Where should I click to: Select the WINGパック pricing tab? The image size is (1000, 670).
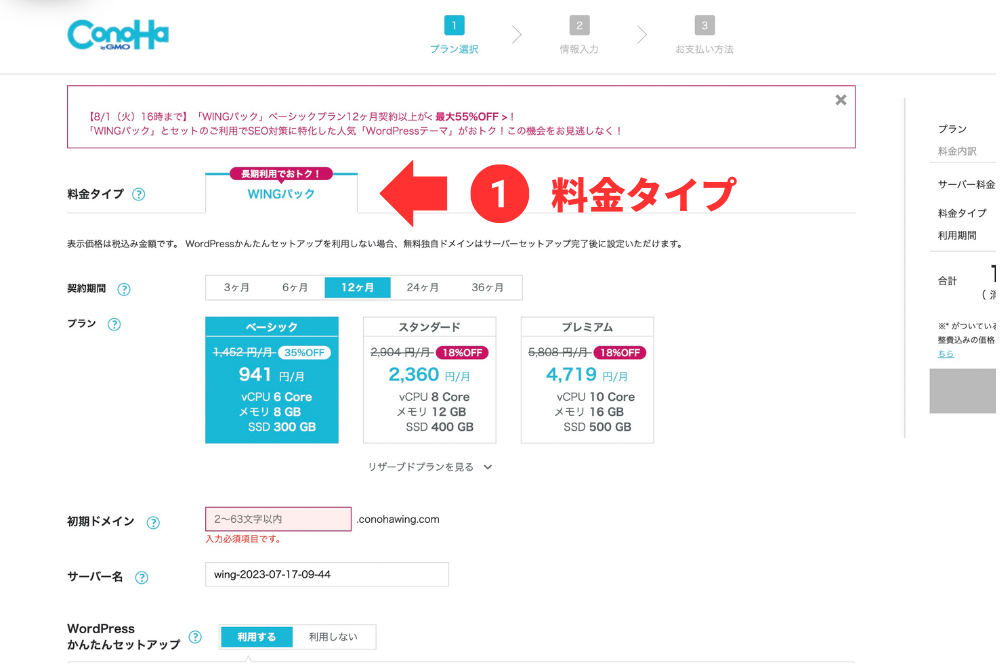(x=281, y=194)
